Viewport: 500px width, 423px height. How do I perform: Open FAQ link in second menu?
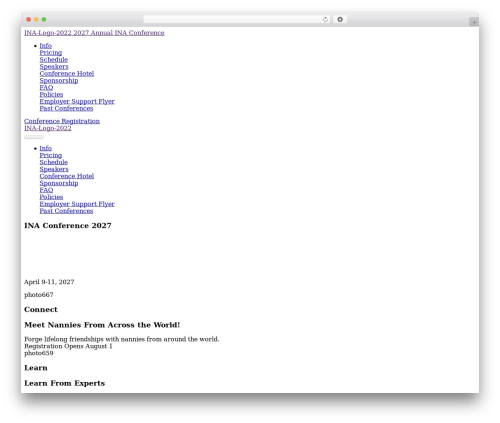46,190
